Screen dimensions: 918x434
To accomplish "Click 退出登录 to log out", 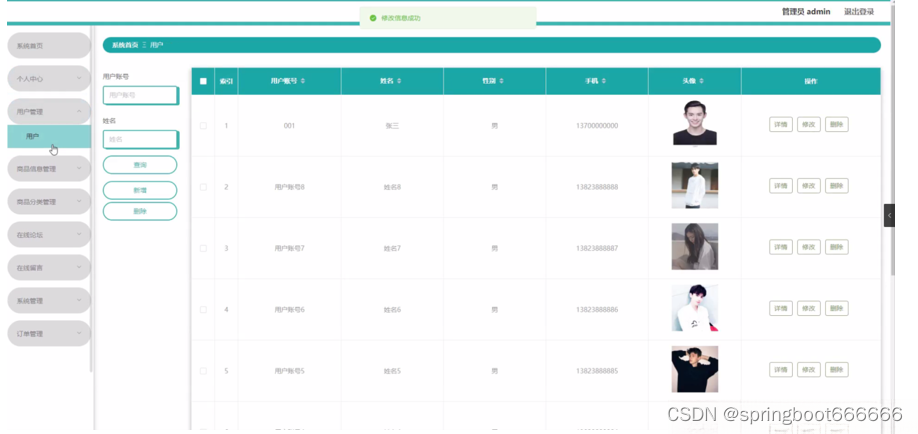I will click(x=859, y=12).
